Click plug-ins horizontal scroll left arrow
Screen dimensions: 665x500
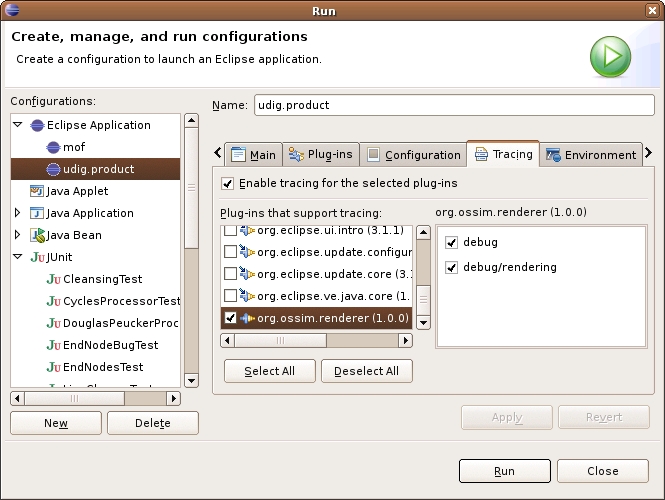click(228, 340)
